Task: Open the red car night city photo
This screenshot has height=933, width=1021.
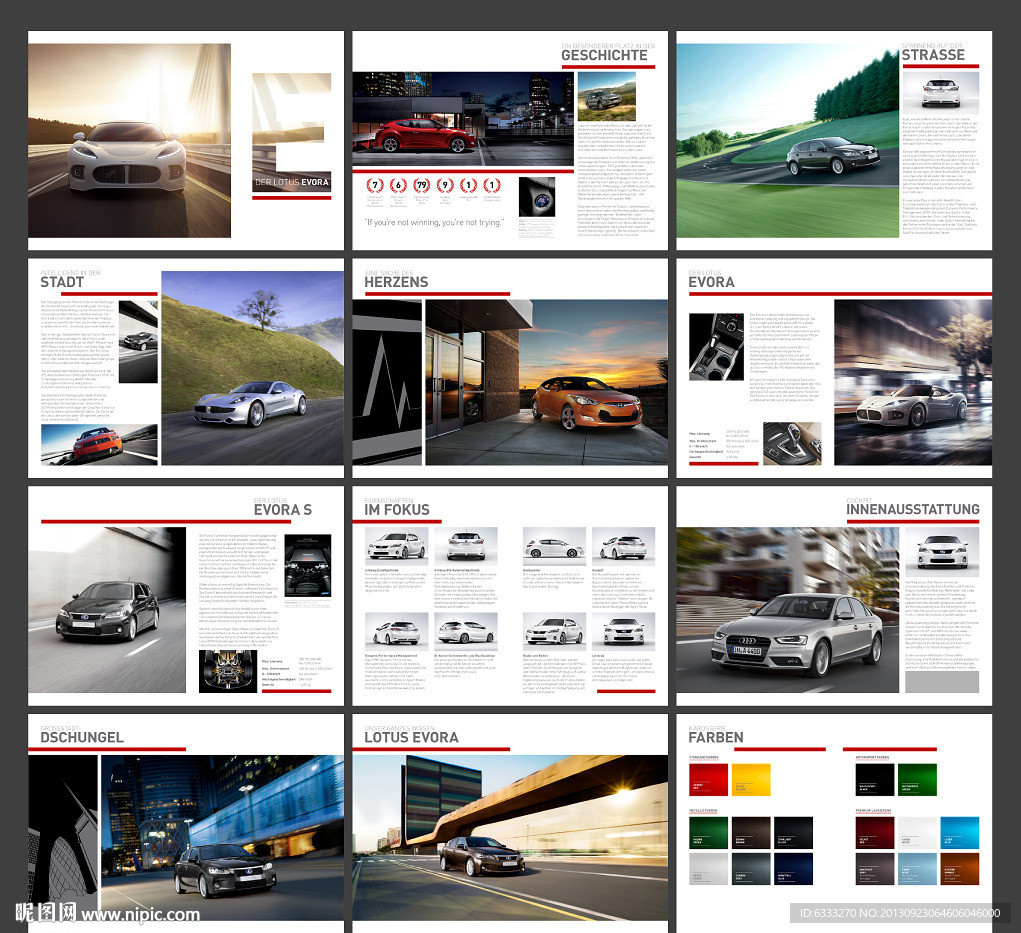Action: (463, 118)
